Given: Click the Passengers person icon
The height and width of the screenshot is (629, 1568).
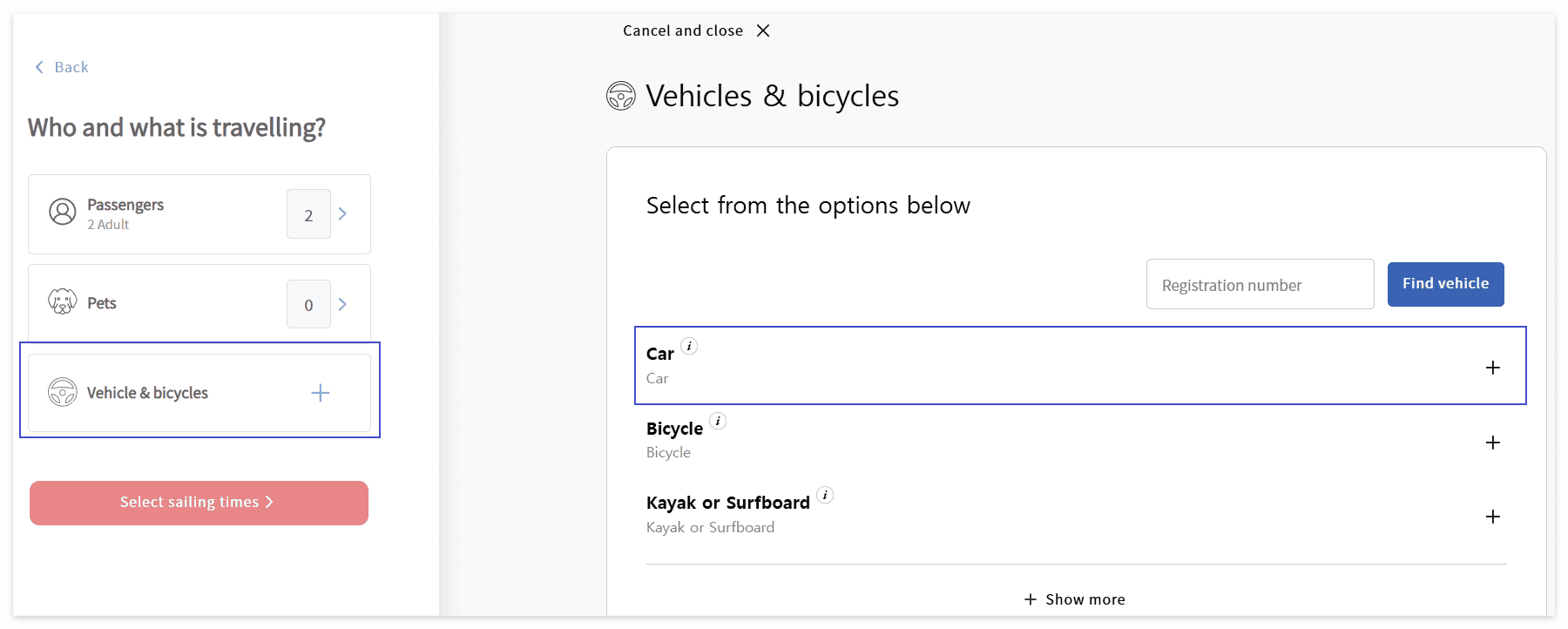Looking at the screenshot, I should [63, 212].
